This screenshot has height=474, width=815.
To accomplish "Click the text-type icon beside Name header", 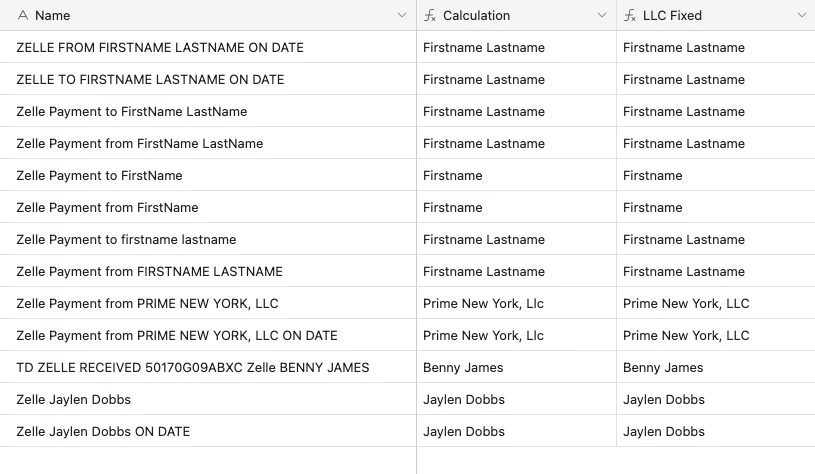I will click(x=22, y=16).
